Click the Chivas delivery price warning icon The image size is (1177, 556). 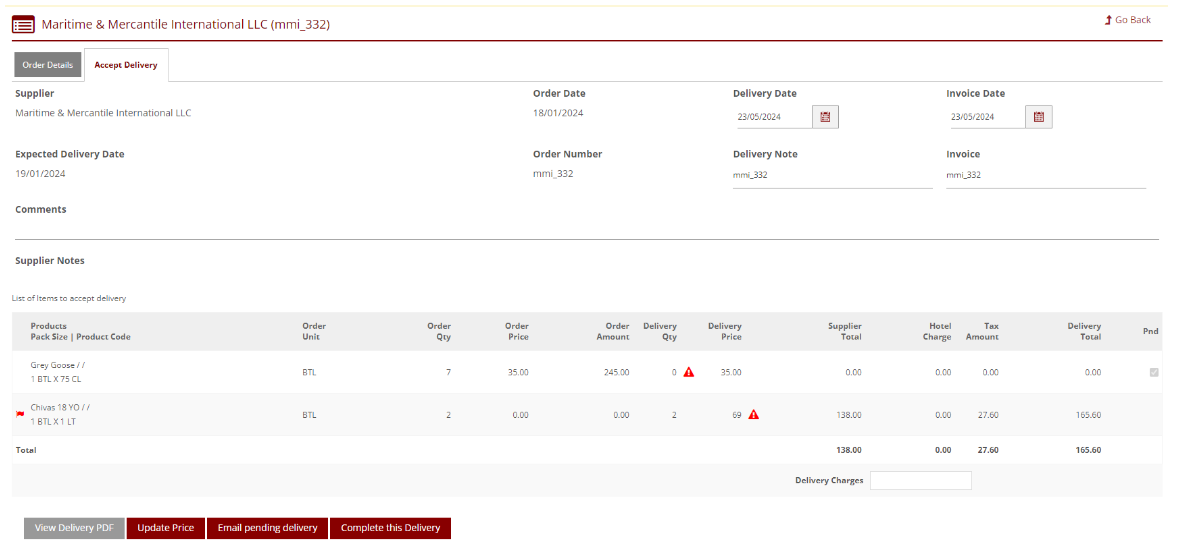pos(754,414)
